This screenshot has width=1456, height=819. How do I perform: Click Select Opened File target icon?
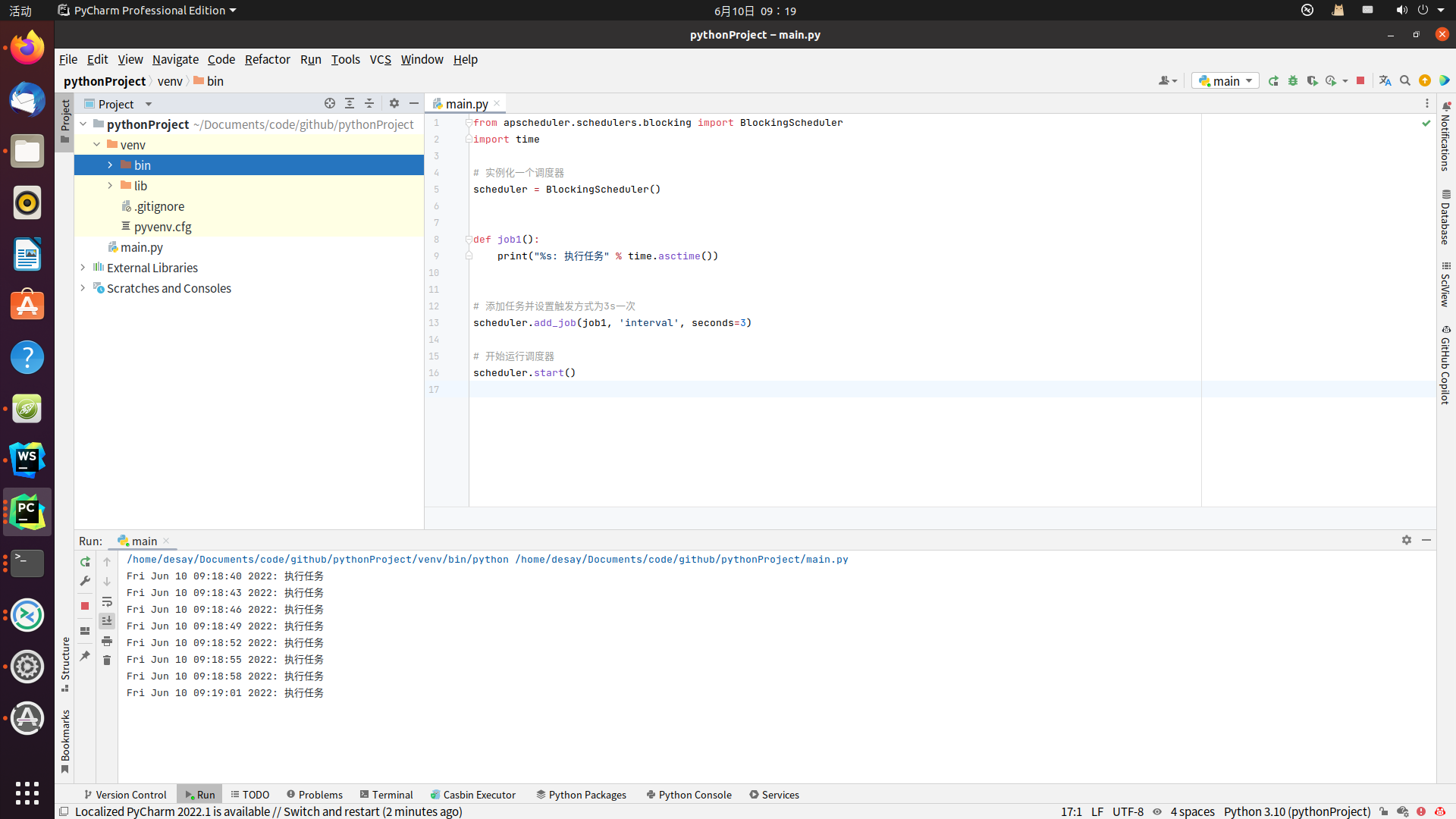coord(330,103)
